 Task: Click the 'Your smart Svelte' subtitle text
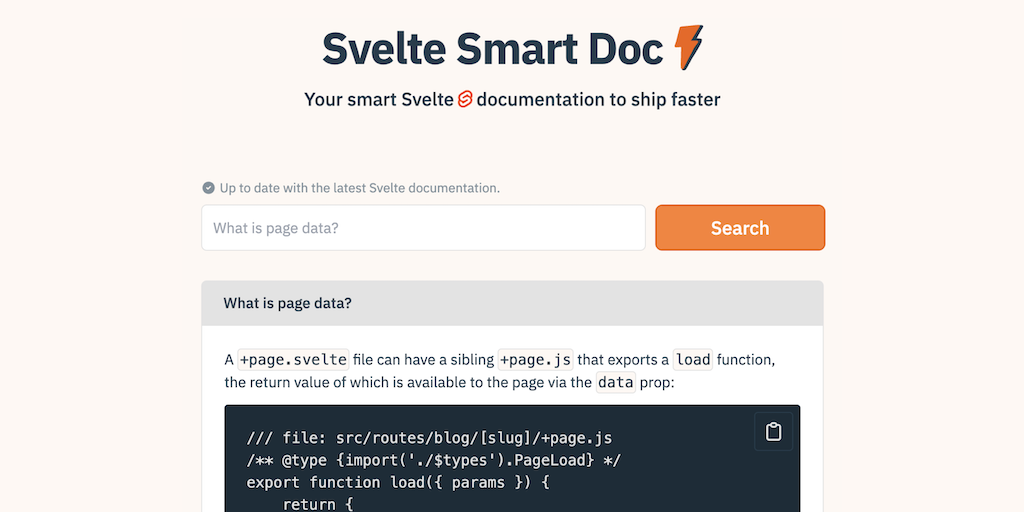click(x=378, y=99)
